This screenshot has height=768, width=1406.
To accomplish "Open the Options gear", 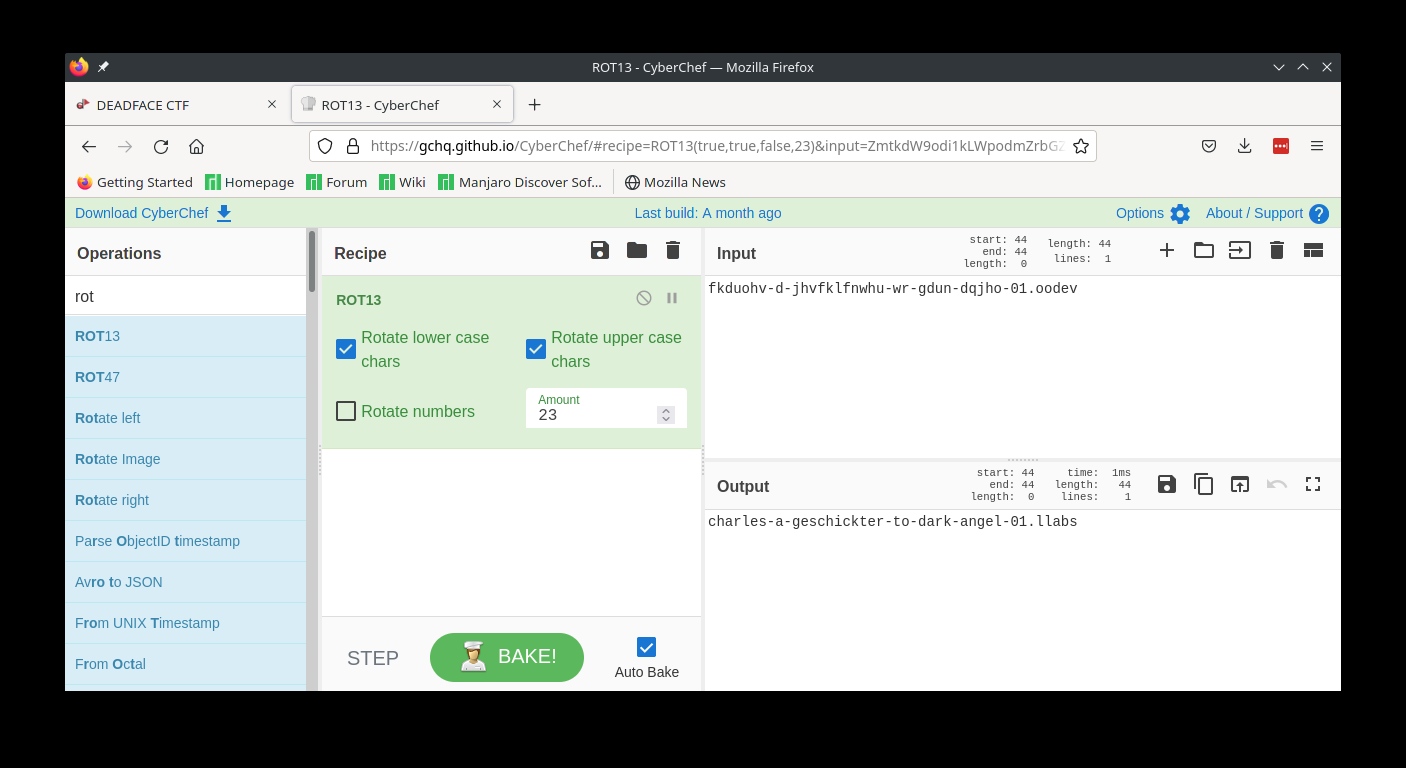I will coord(1180,213).
